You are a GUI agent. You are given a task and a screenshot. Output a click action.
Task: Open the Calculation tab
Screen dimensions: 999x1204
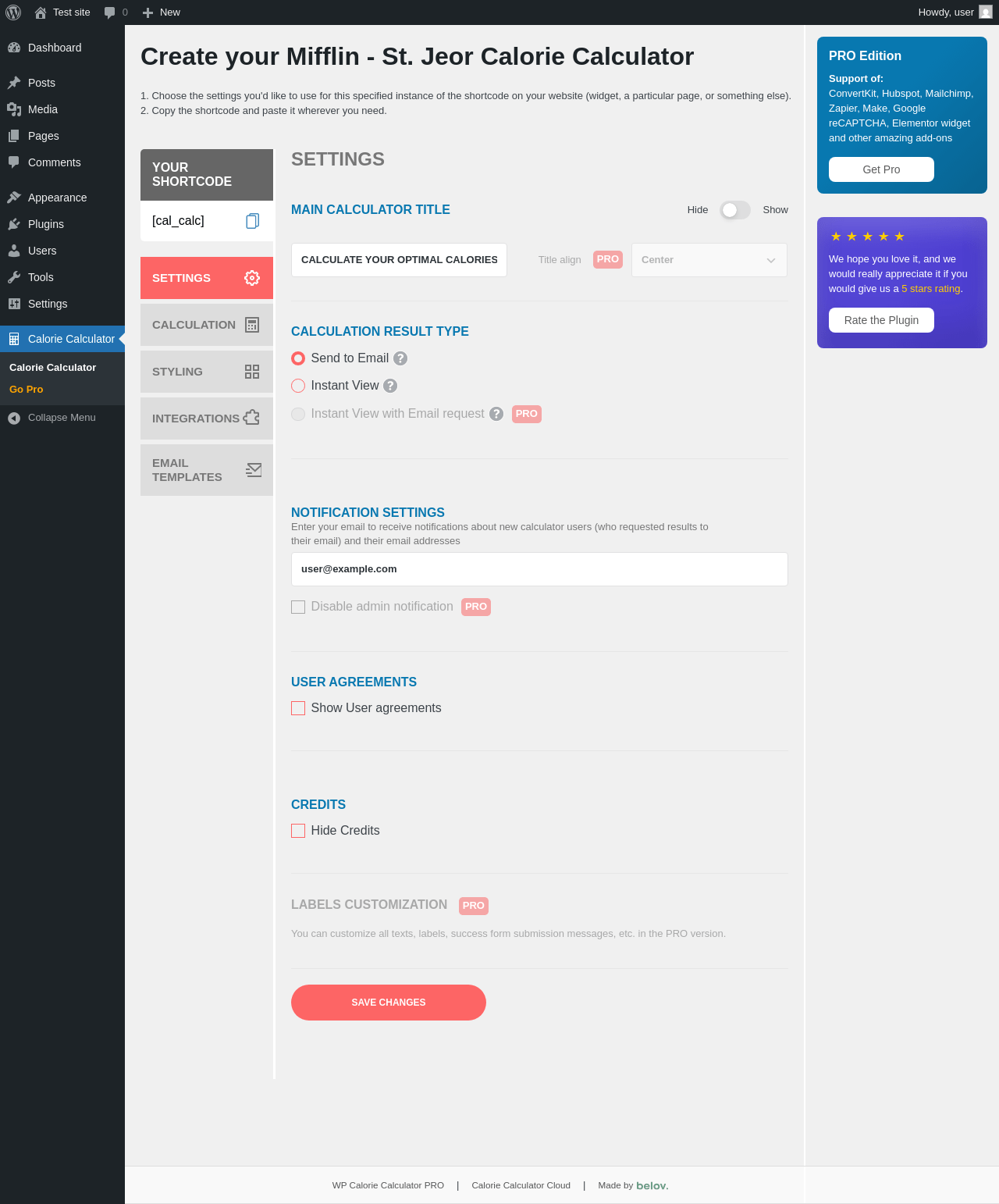(207, 325)
